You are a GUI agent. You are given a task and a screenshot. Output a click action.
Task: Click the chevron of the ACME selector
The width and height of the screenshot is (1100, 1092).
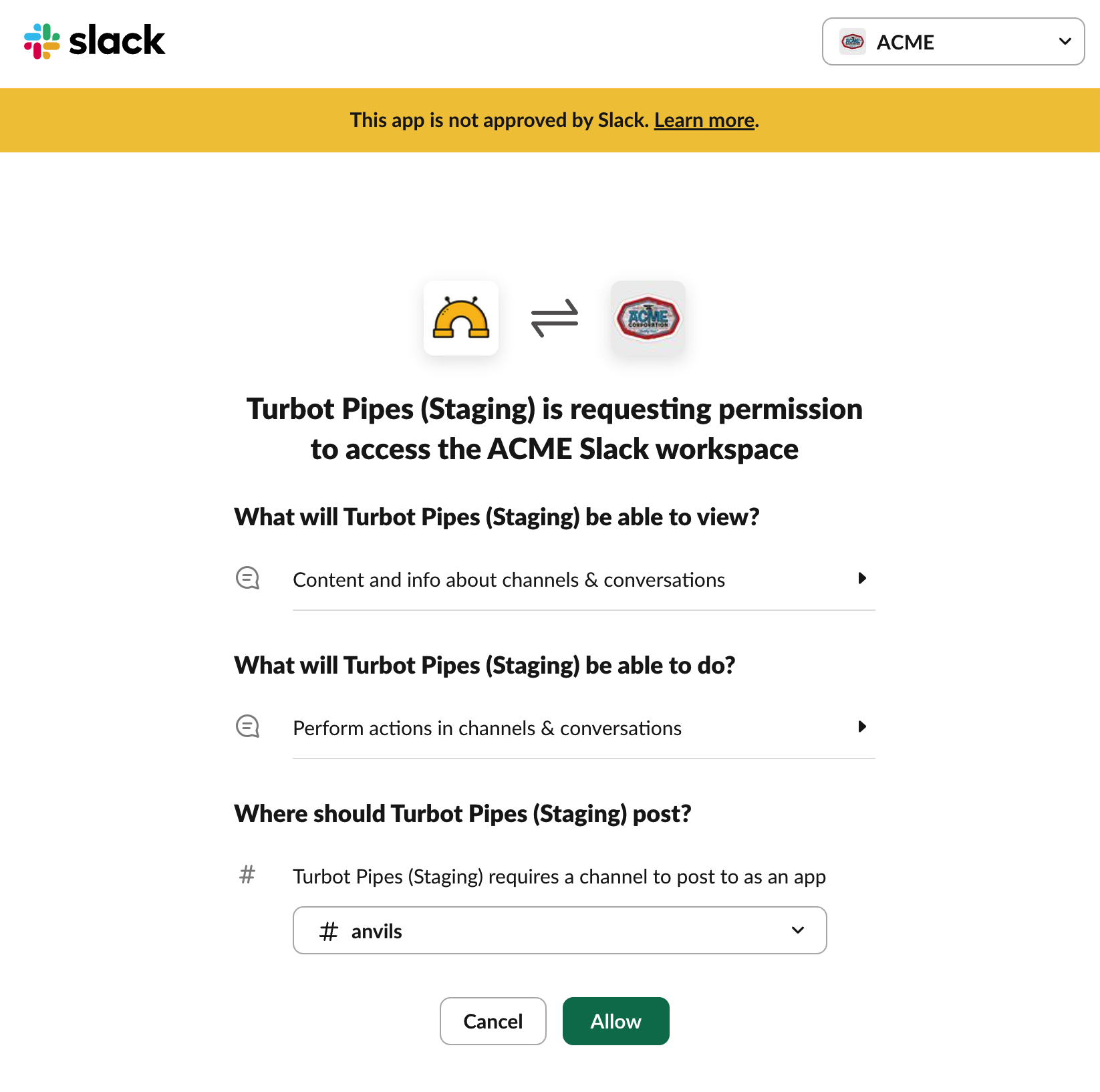[x=1065, y=41]
